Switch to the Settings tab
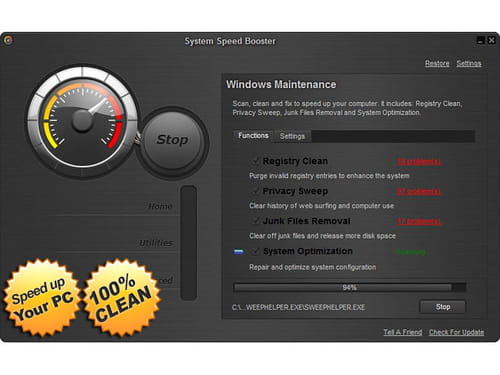The width and height of the screenshot is (500, 375). click(292, 136)
